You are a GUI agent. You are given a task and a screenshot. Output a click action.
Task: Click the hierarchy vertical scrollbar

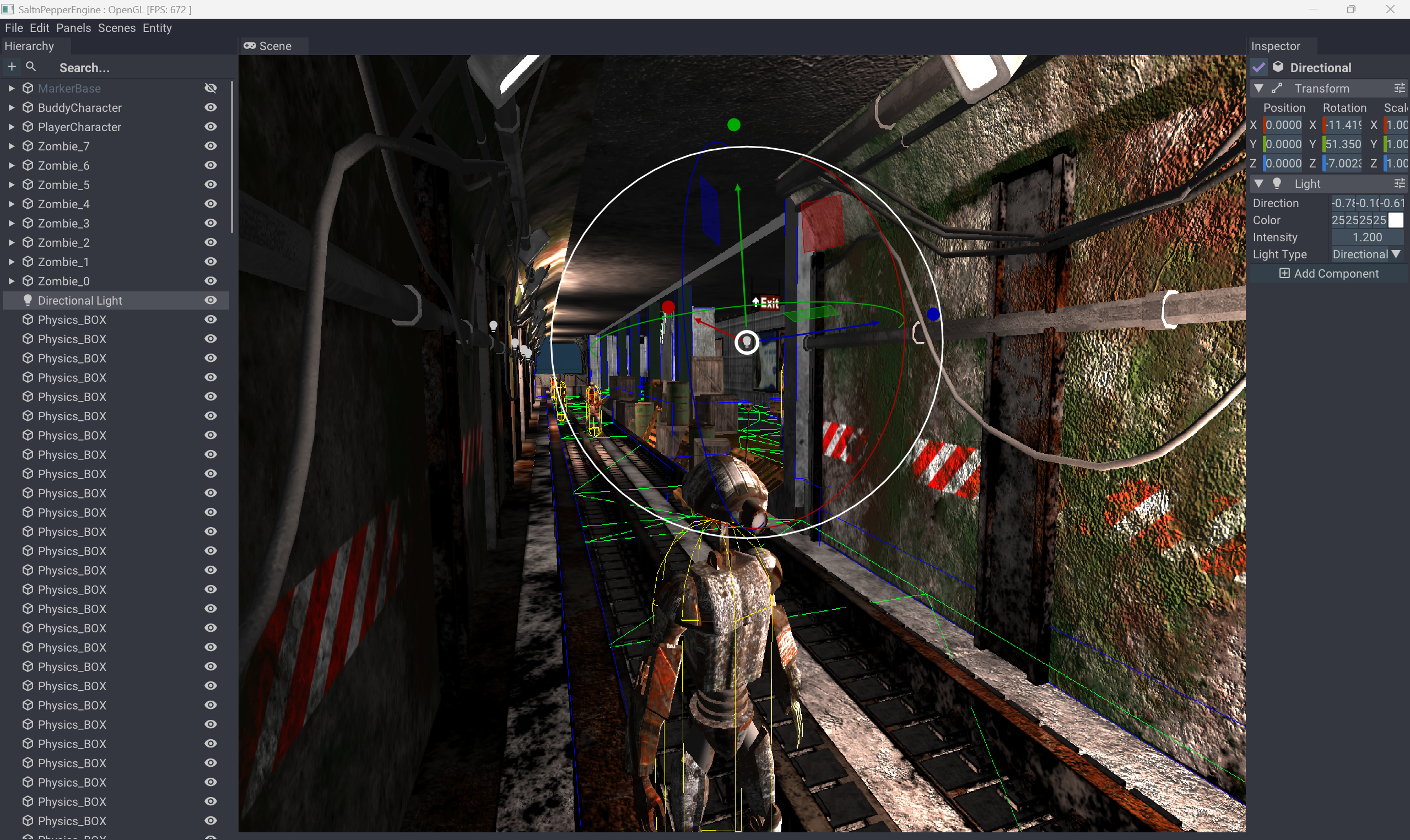click(x=231, y=158)
